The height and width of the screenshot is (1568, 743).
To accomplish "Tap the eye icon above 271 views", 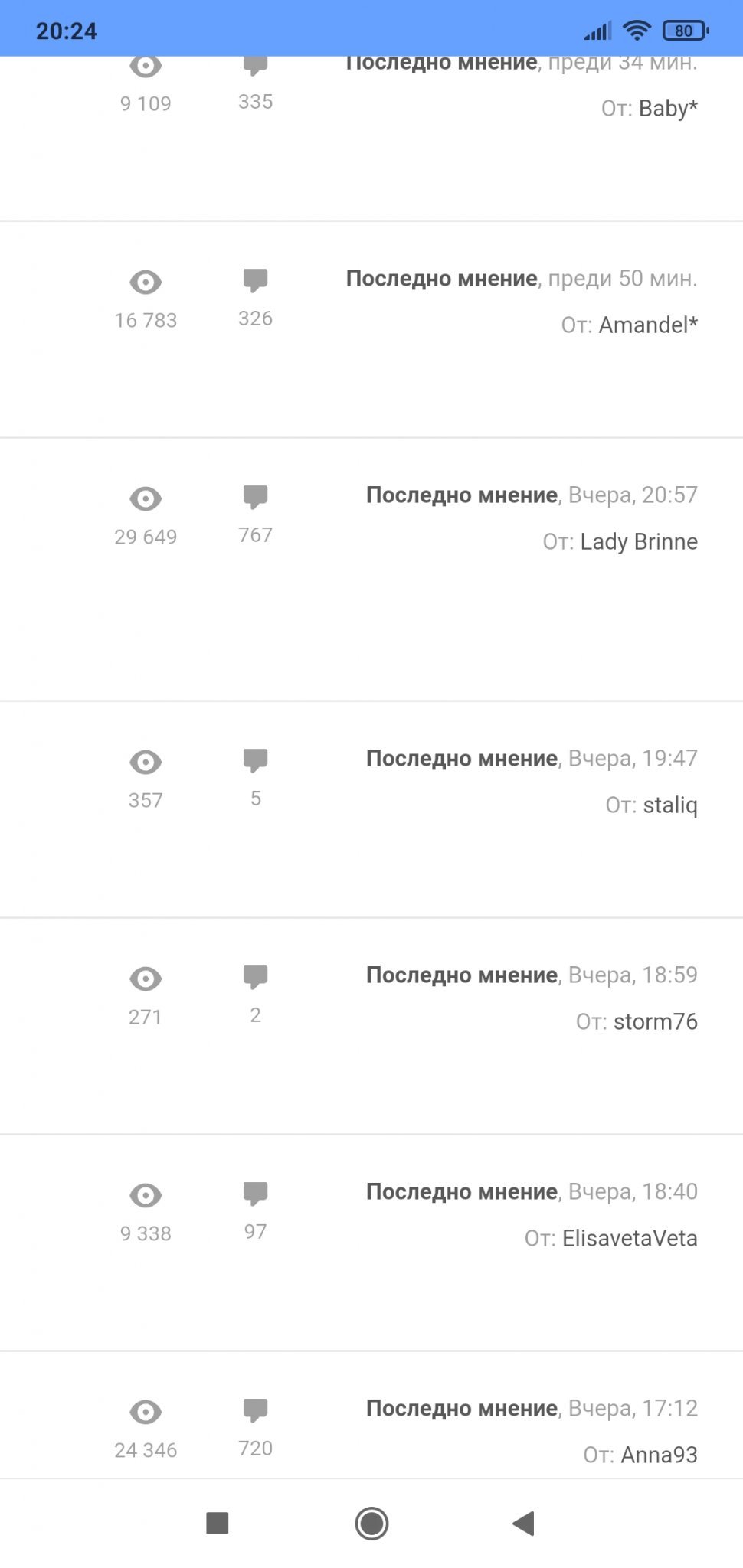I will point(146,978).
